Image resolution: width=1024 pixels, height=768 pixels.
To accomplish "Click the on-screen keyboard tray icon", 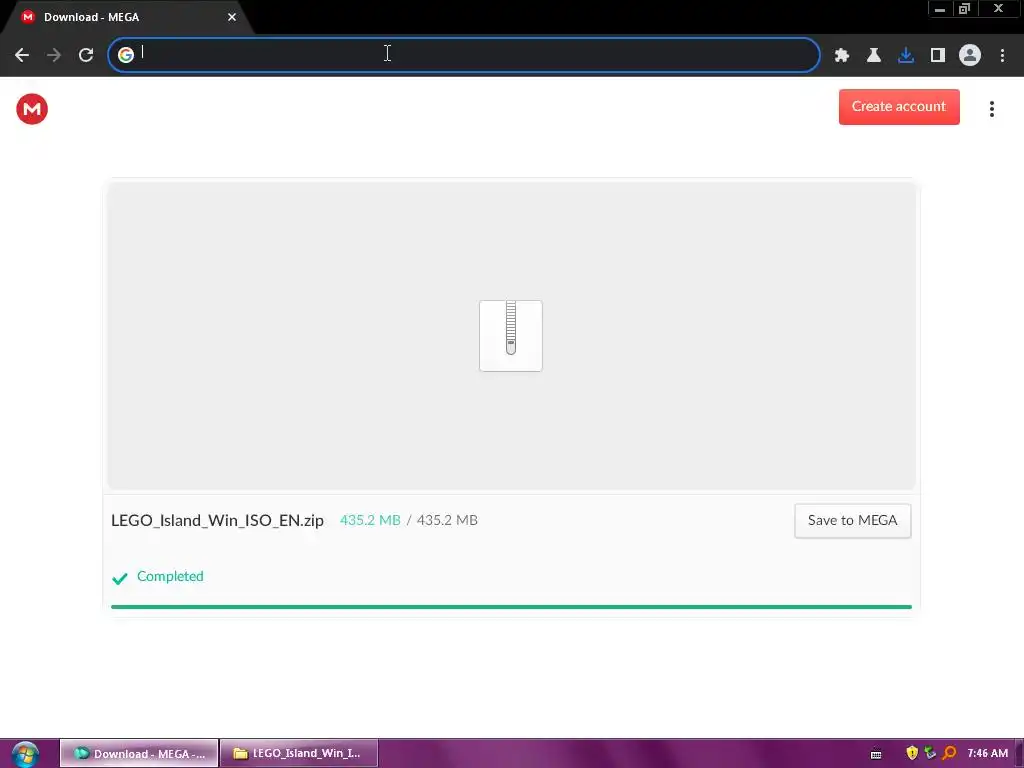I will tap(876, 754).
